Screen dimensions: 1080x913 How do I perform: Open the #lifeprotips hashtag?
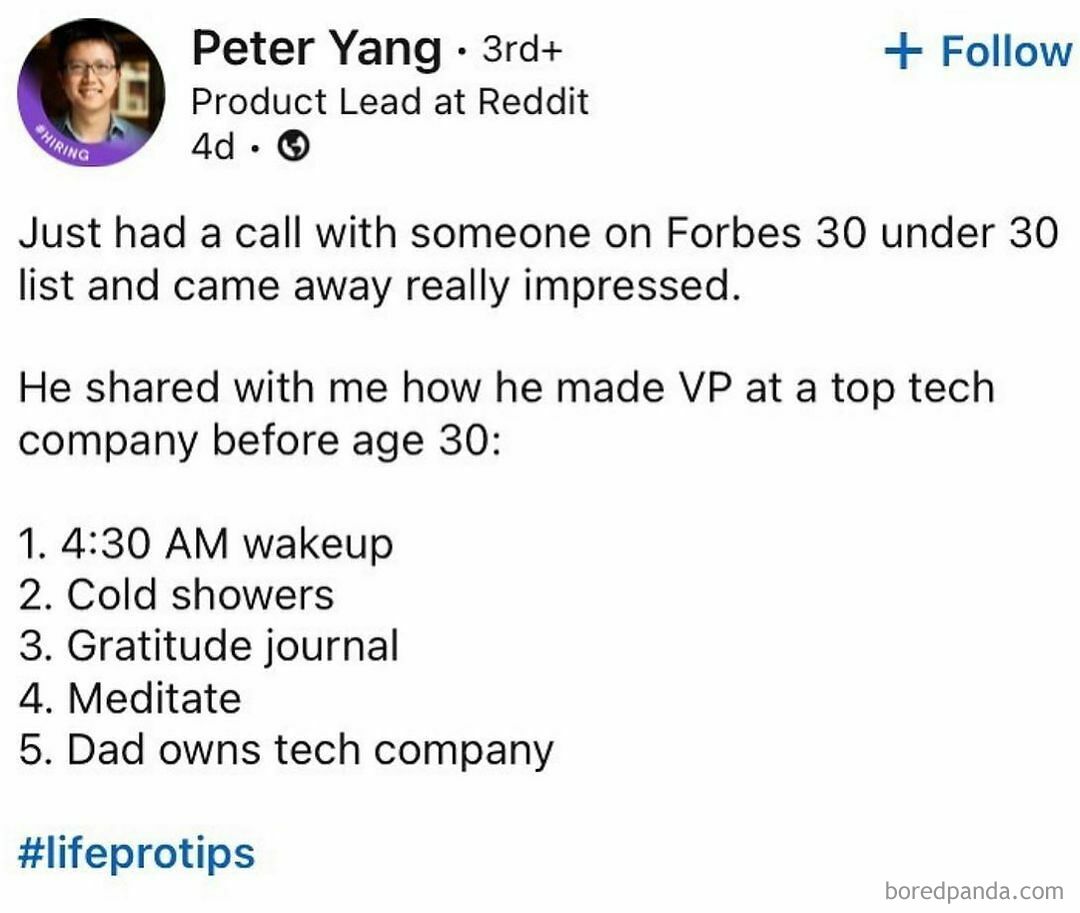click(x=137, y=853)
